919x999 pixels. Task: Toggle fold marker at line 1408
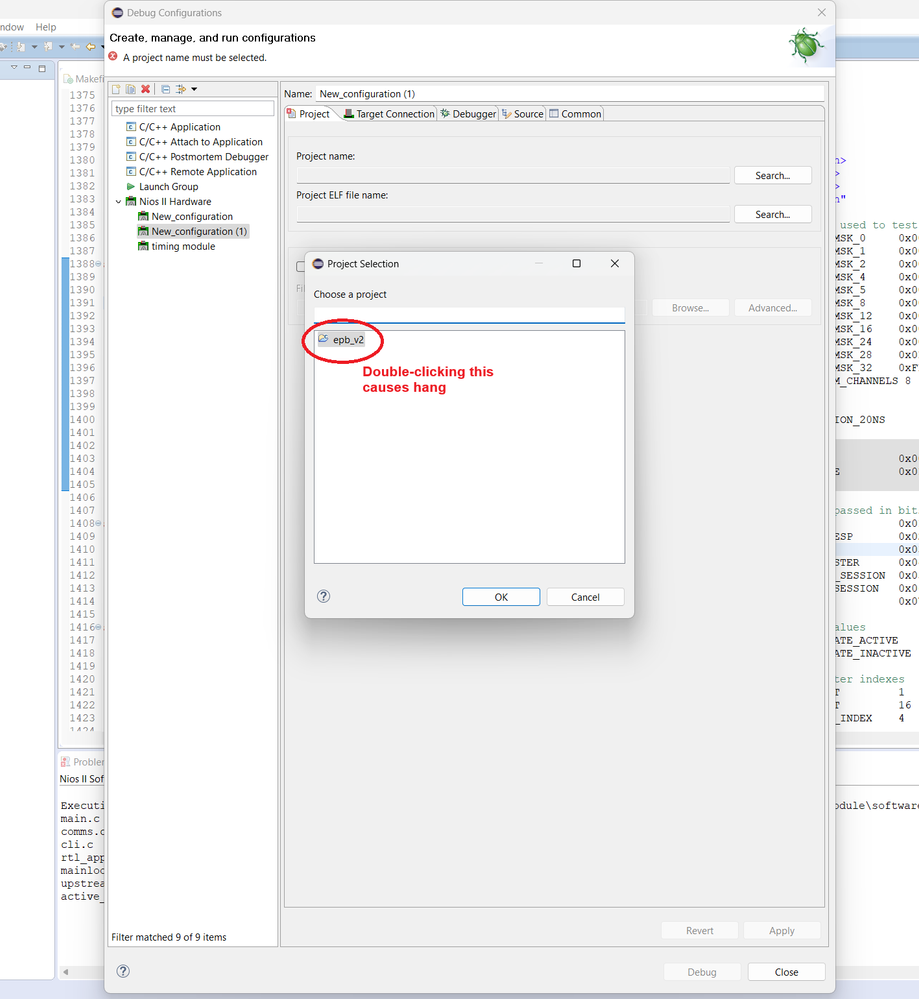pyautogui.click(x=98, y=523)
